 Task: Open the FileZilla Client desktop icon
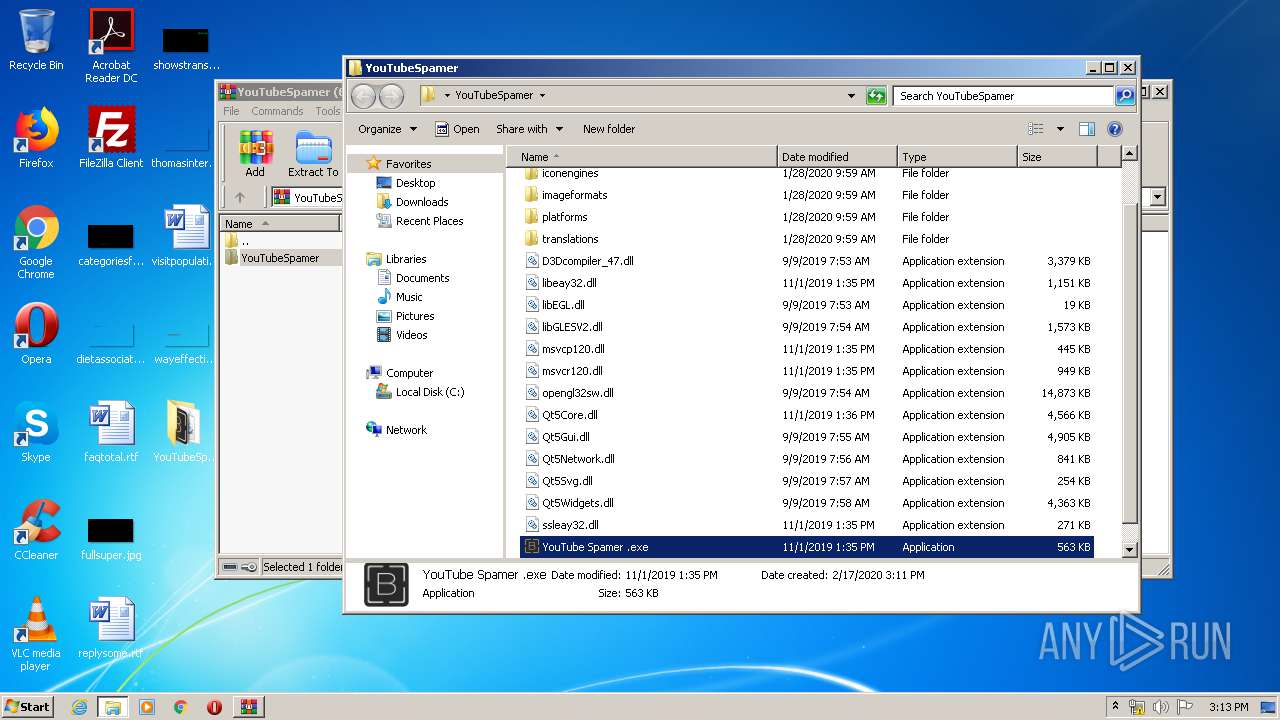coord(111,138)
